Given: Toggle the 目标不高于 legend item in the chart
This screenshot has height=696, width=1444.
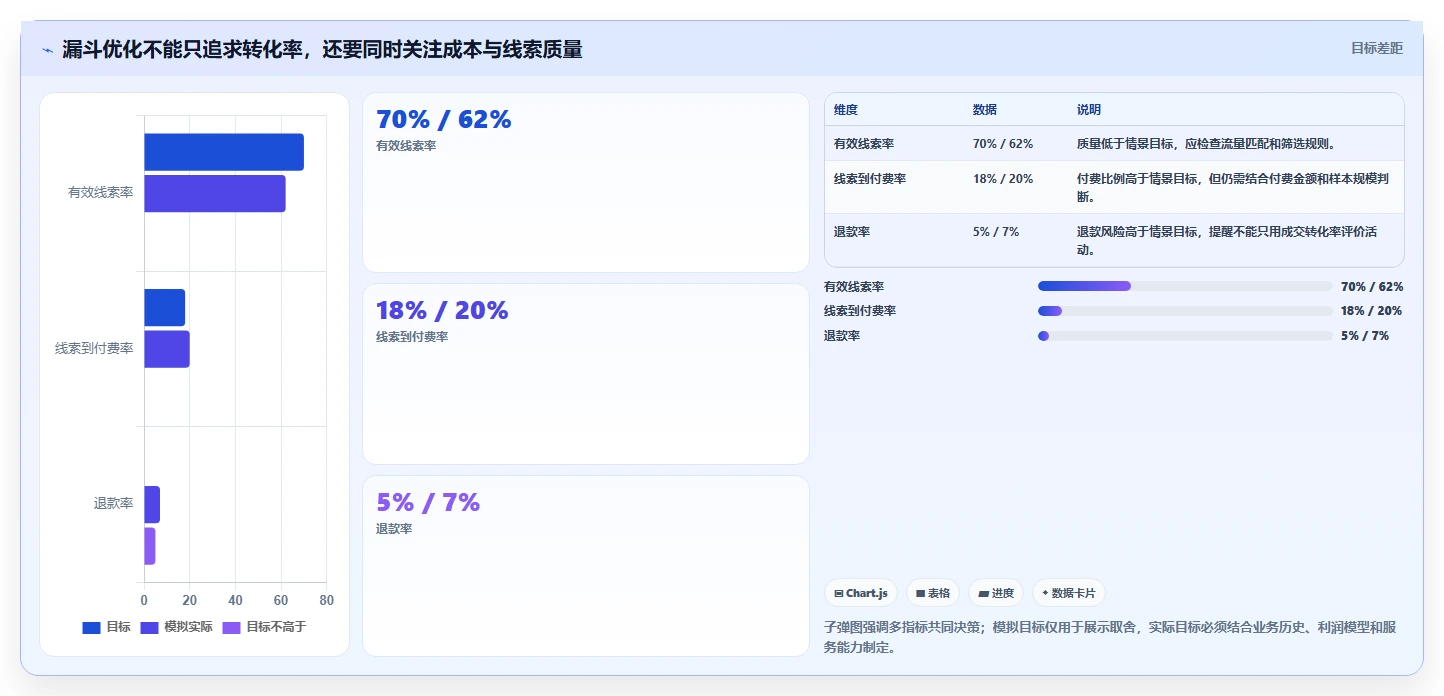Looking at the screenshot, I should point(264,627).
